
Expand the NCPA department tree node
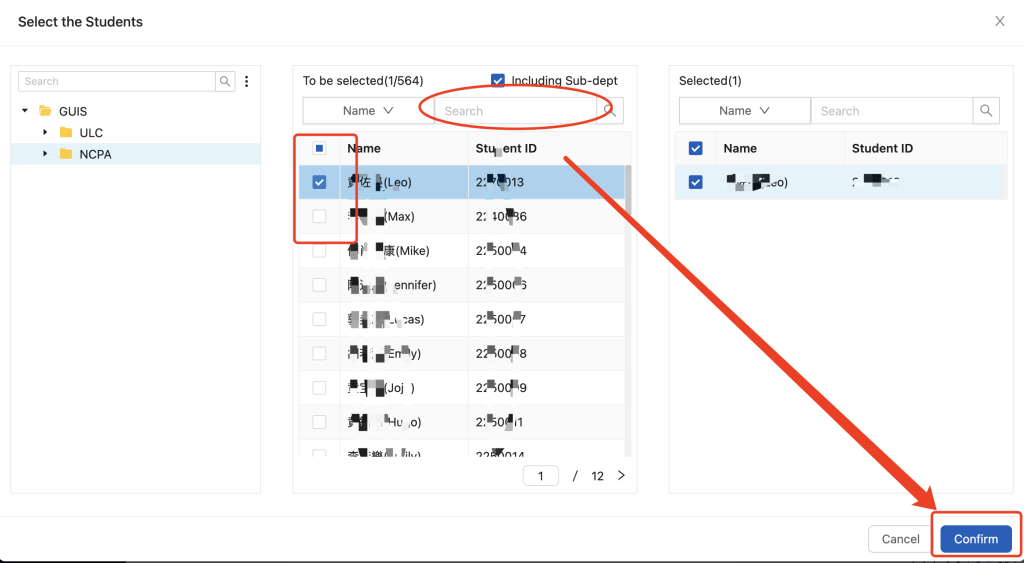click(x=45, y=154)
